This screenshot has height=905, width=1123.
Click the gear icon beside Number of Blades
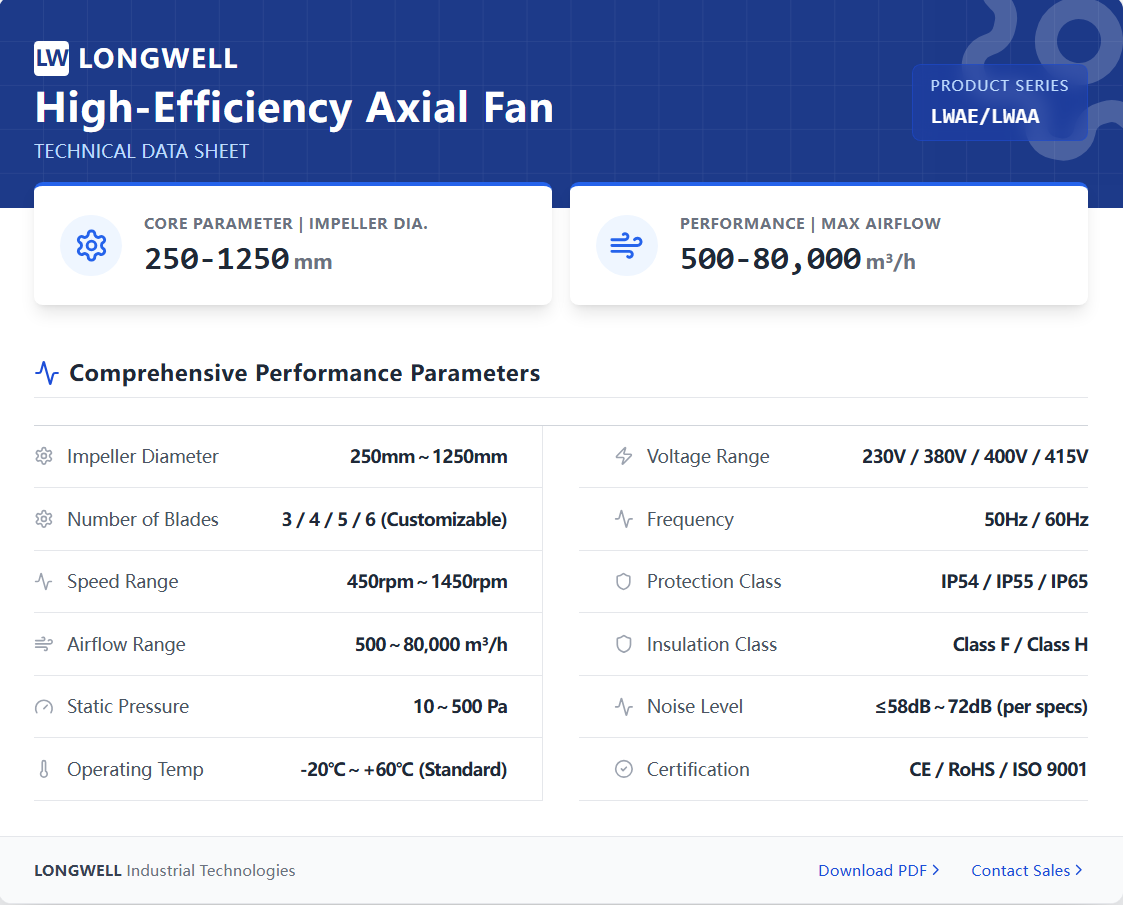click(44, 519)
